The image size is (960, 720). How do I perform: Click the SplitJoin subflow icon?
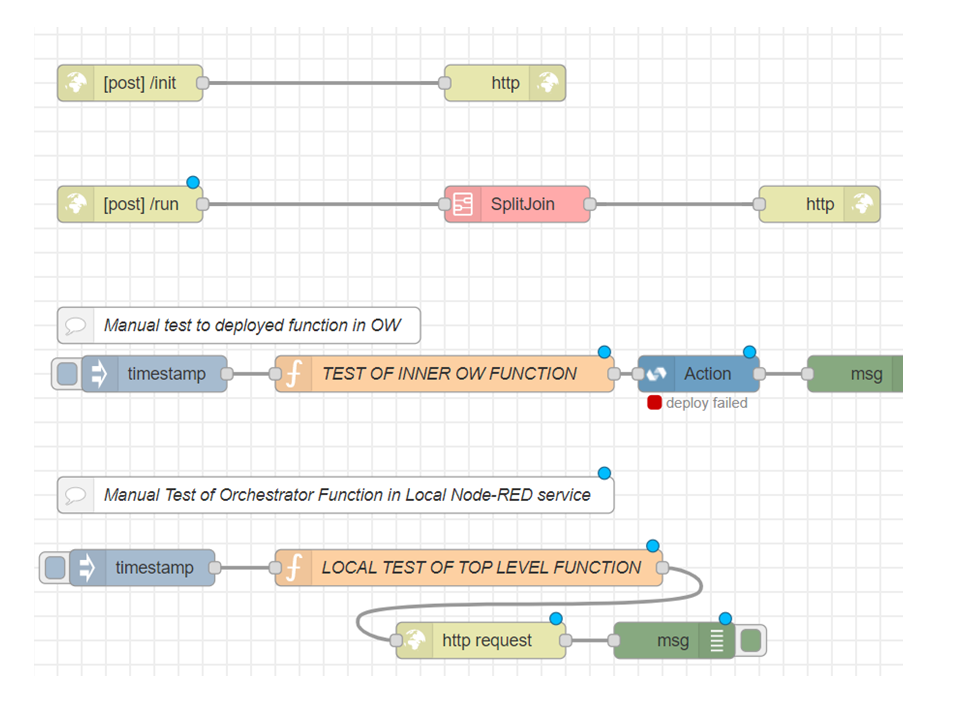pyautogui.click(x=463, y=204)
